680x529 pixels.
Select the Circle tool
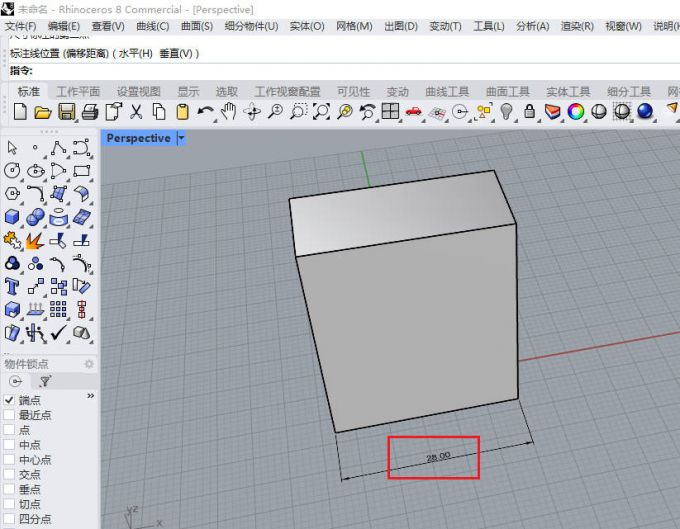pyautogui.click(x=12, y=170)
